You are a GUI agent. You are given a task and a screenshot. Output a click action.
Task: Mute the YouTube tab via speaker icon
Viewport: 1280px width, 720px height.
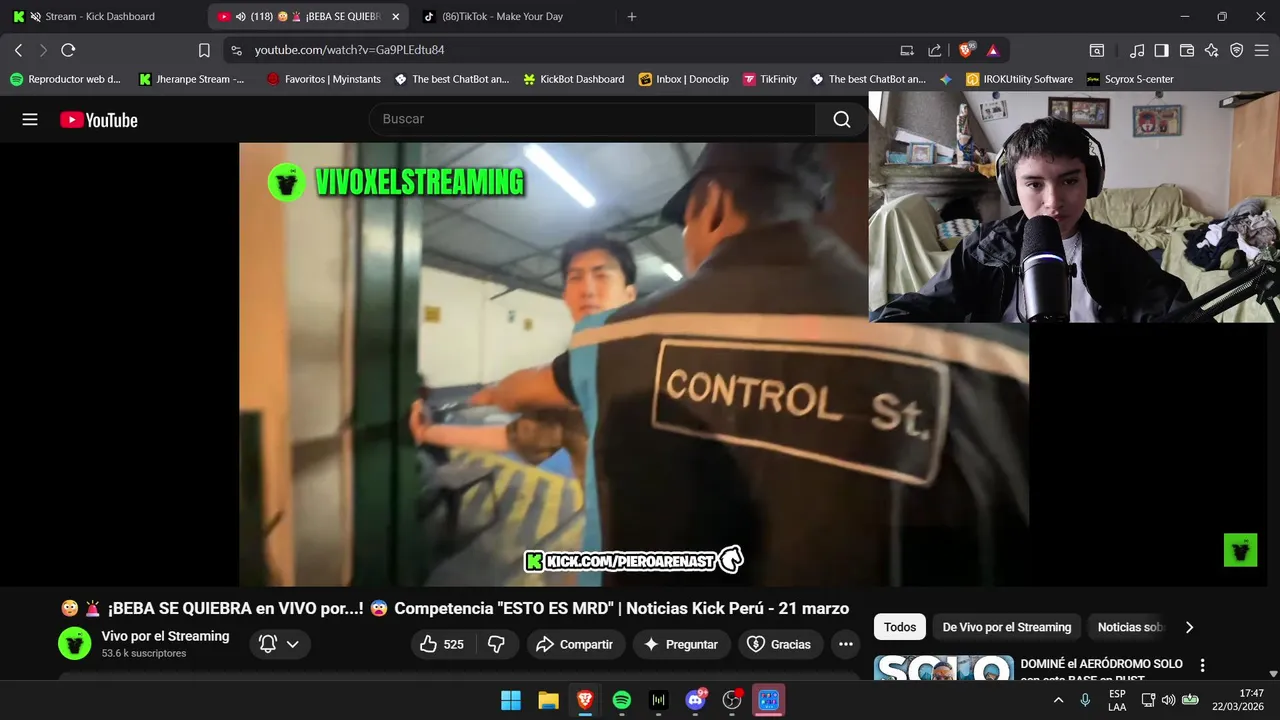click(241, 17)
